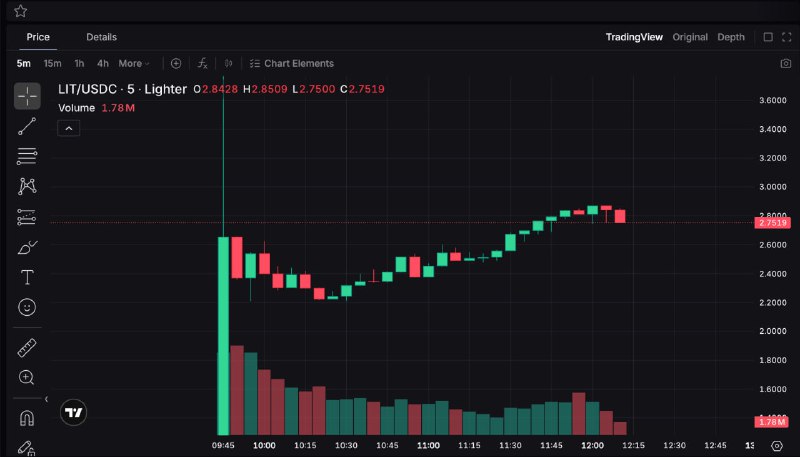
Task: Expand the More timeframes dropdown
Action: 134,63
